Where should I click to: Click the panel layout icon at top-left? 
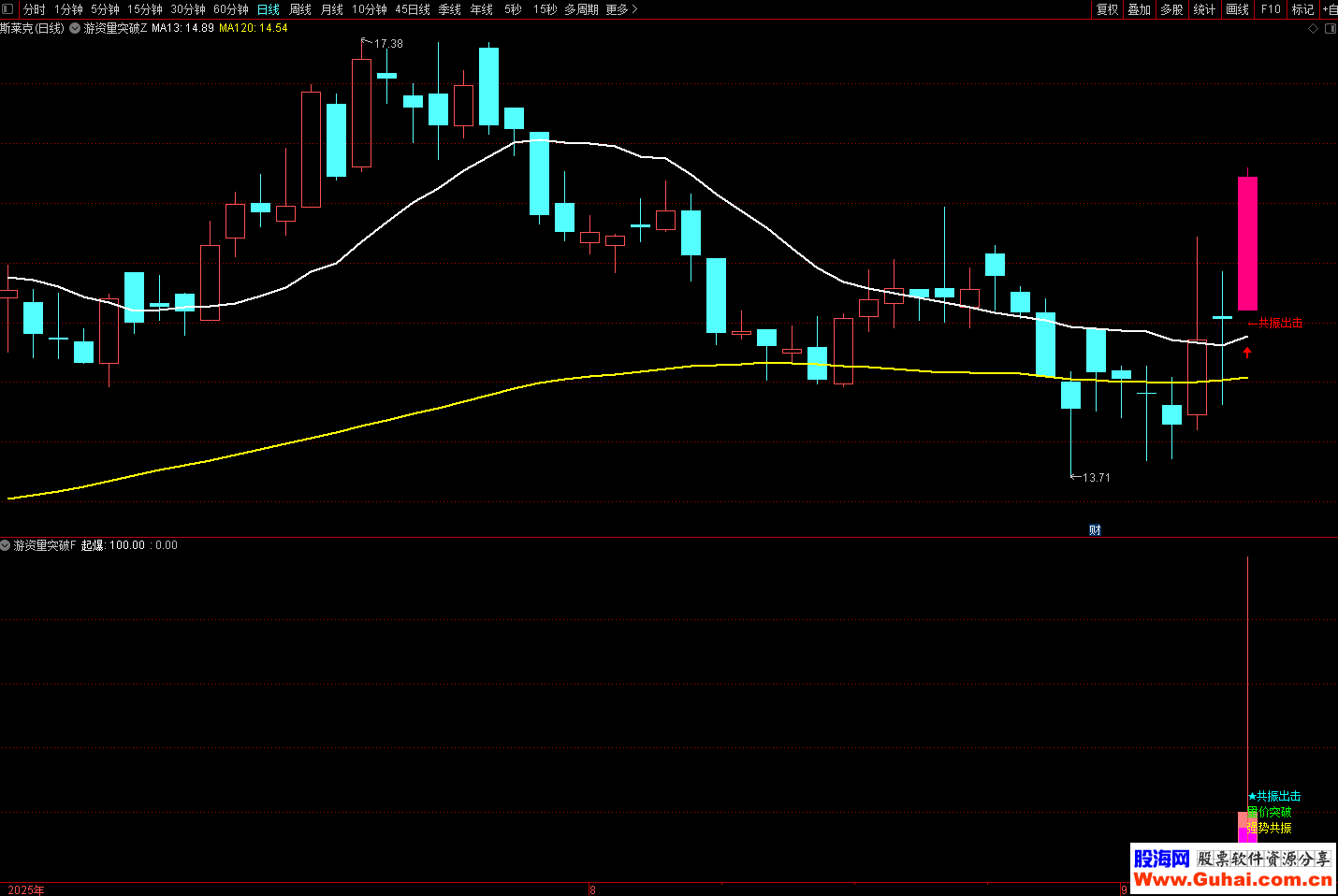tap(7, 9)
